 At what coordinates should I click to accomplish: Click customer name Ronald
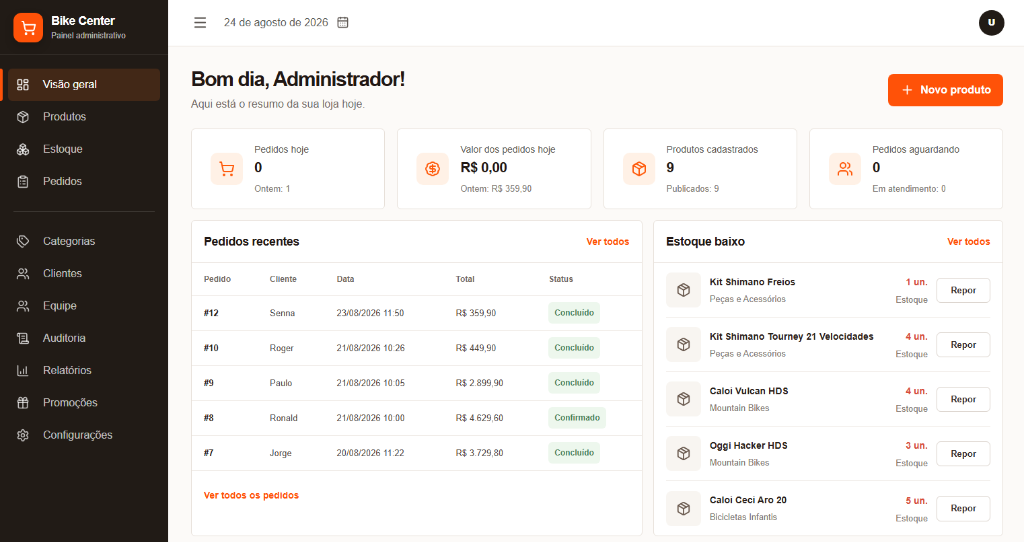pos(283,418)
